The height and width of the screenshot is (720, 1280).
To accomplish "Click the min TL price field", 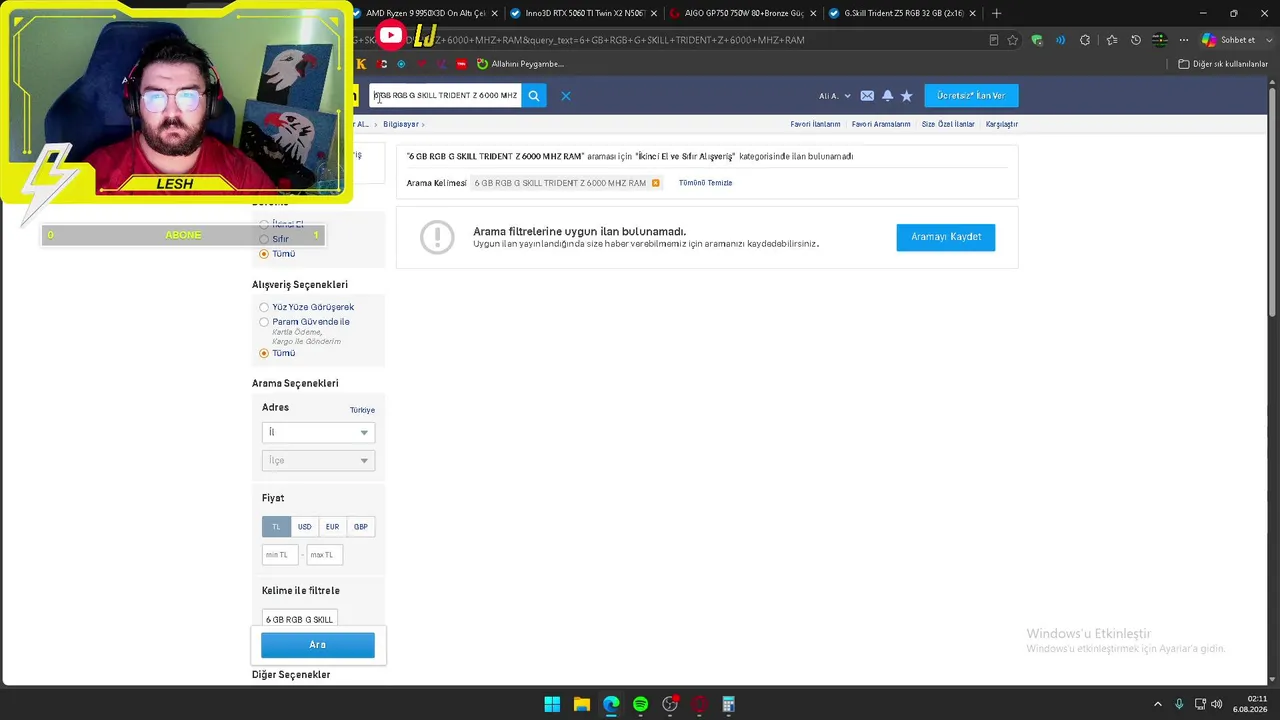I will pyautogui.click(x=280, y=555).
